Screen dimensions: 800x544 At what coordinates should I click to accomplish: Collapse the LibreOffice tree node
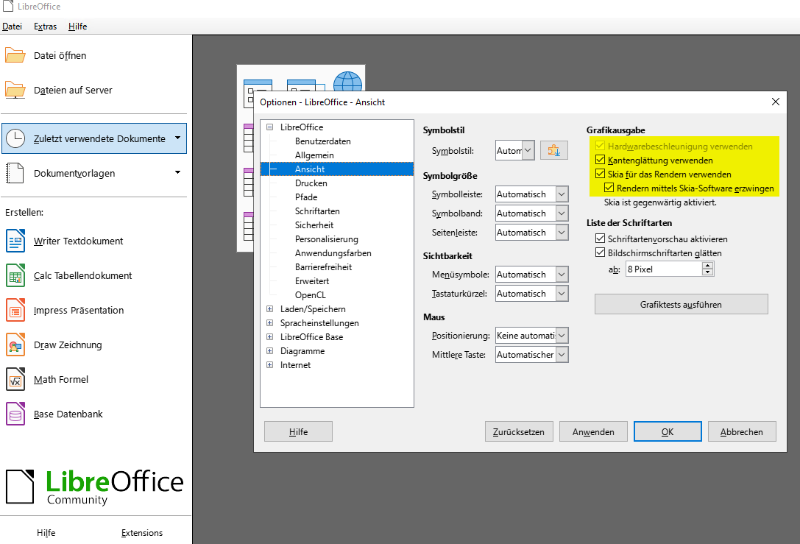[269, 127]
